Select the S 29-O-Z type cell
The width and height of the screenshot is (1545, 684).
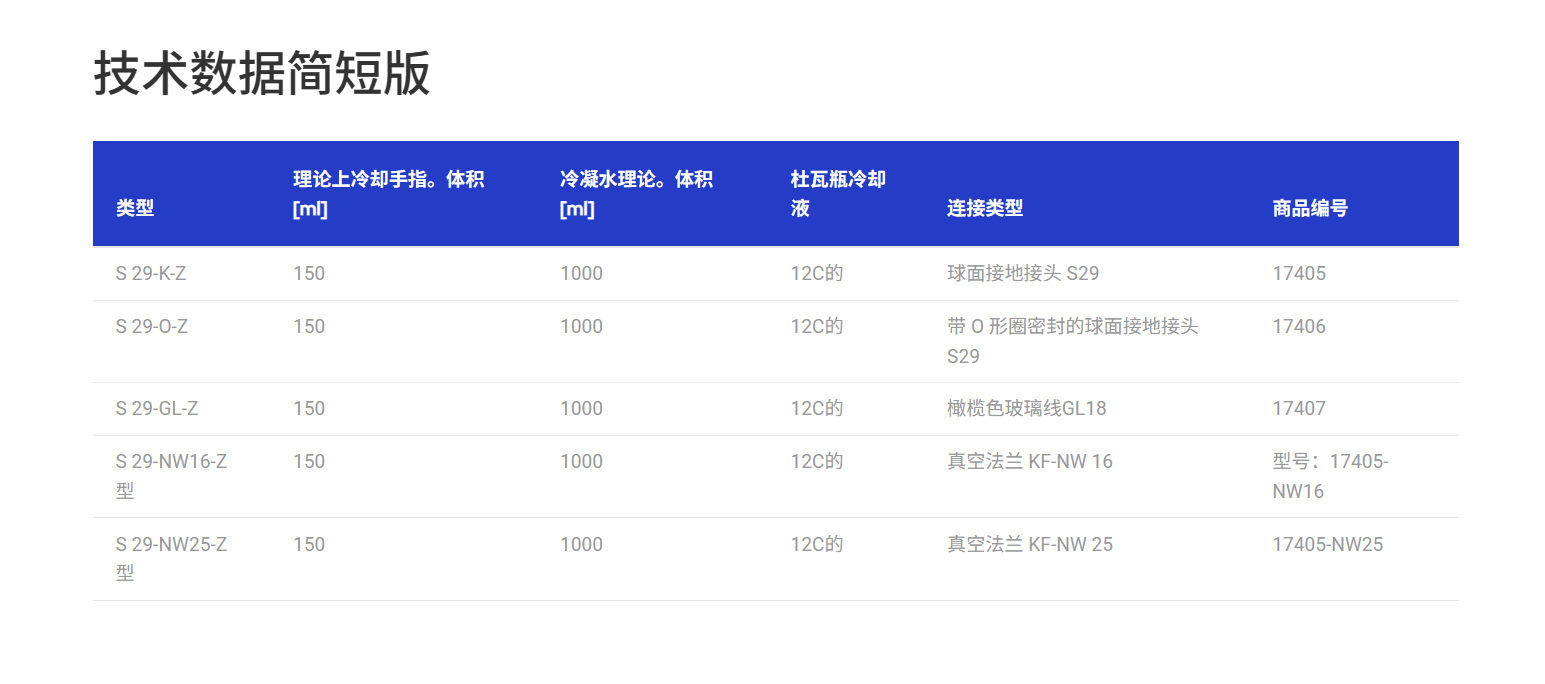pyautogui.click(x=152, y=327)
